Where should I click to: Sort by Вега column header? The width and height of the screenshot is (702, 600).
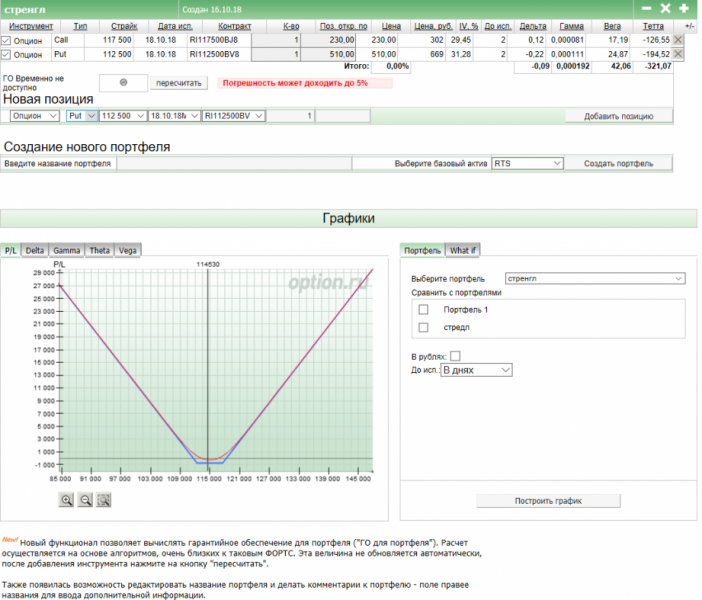point(612,26)
